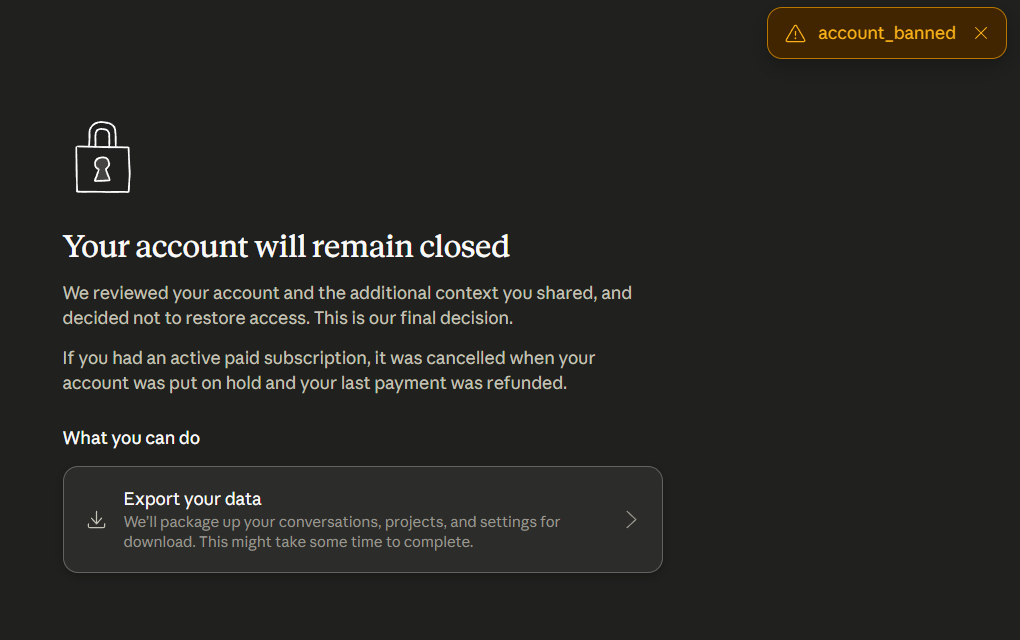Image resolution: width=1020 pixels, height=640 pixels.
Task: Click the download arrow icon
Action: 96,520
